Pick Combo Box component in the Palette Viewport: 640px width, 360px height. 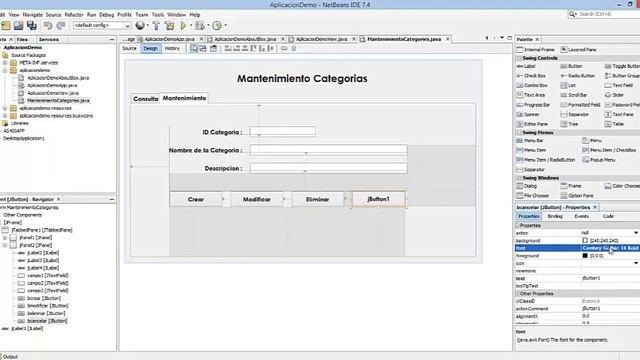[532, 86]
